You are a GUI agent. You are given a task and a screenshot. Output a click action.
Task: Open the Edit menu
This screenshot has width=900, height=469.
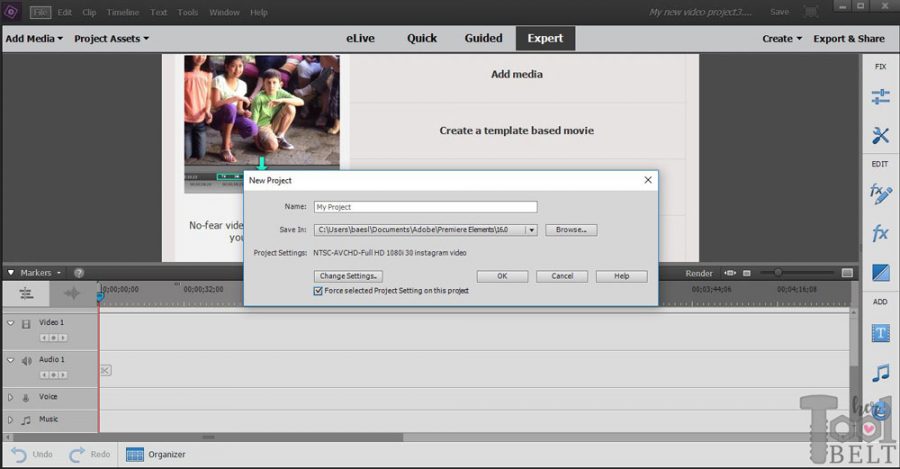pos(64,12)
